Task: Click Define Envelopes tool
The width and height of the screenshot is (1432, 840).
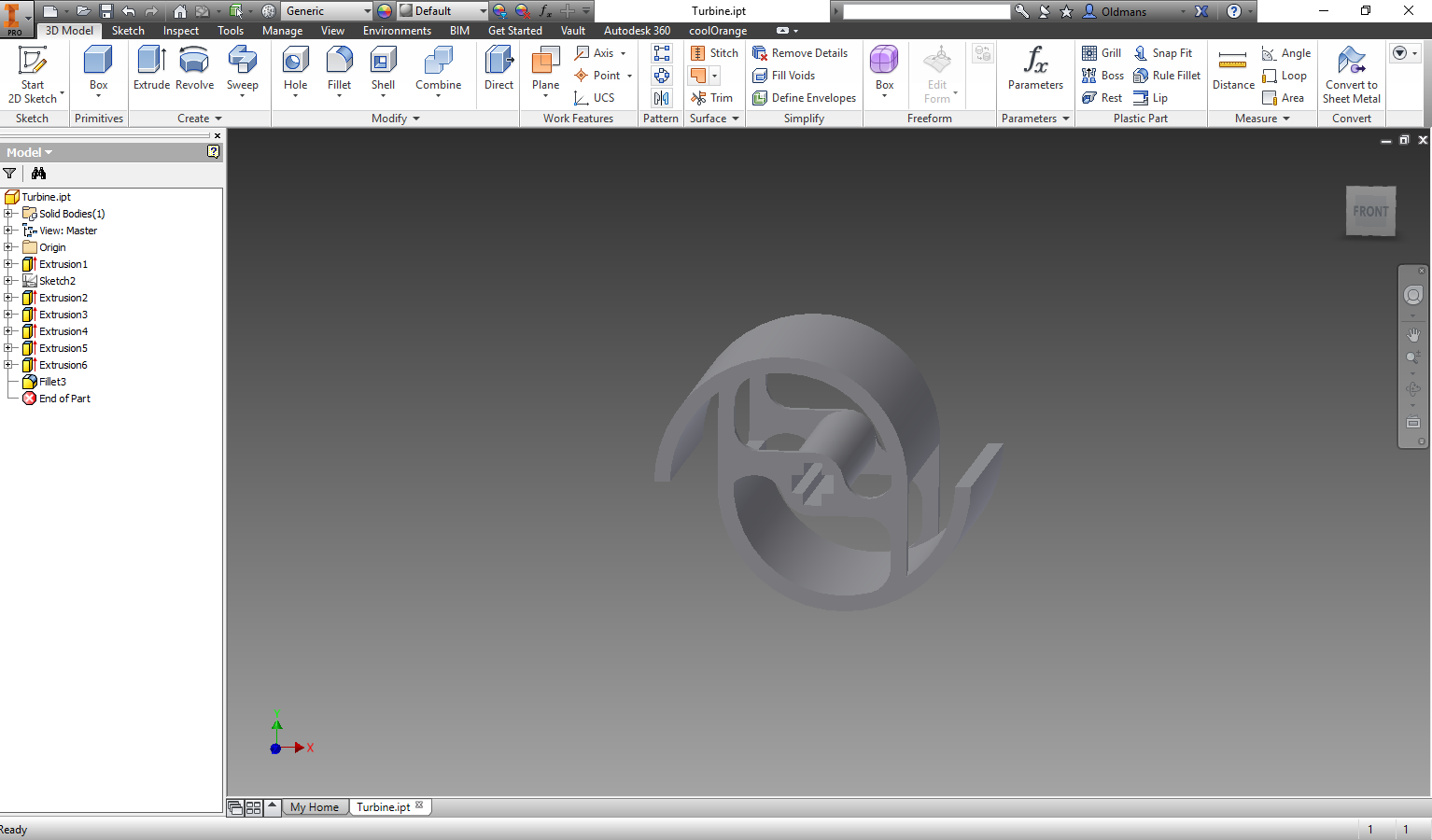Action: (x=804, y=98)
